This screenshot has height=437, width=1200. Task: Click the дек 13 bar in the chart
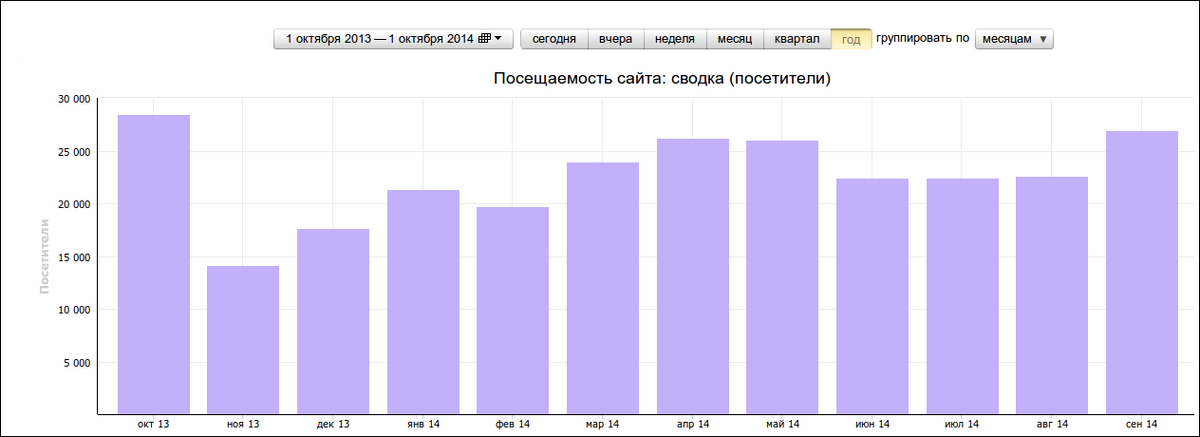click(333, 321)
